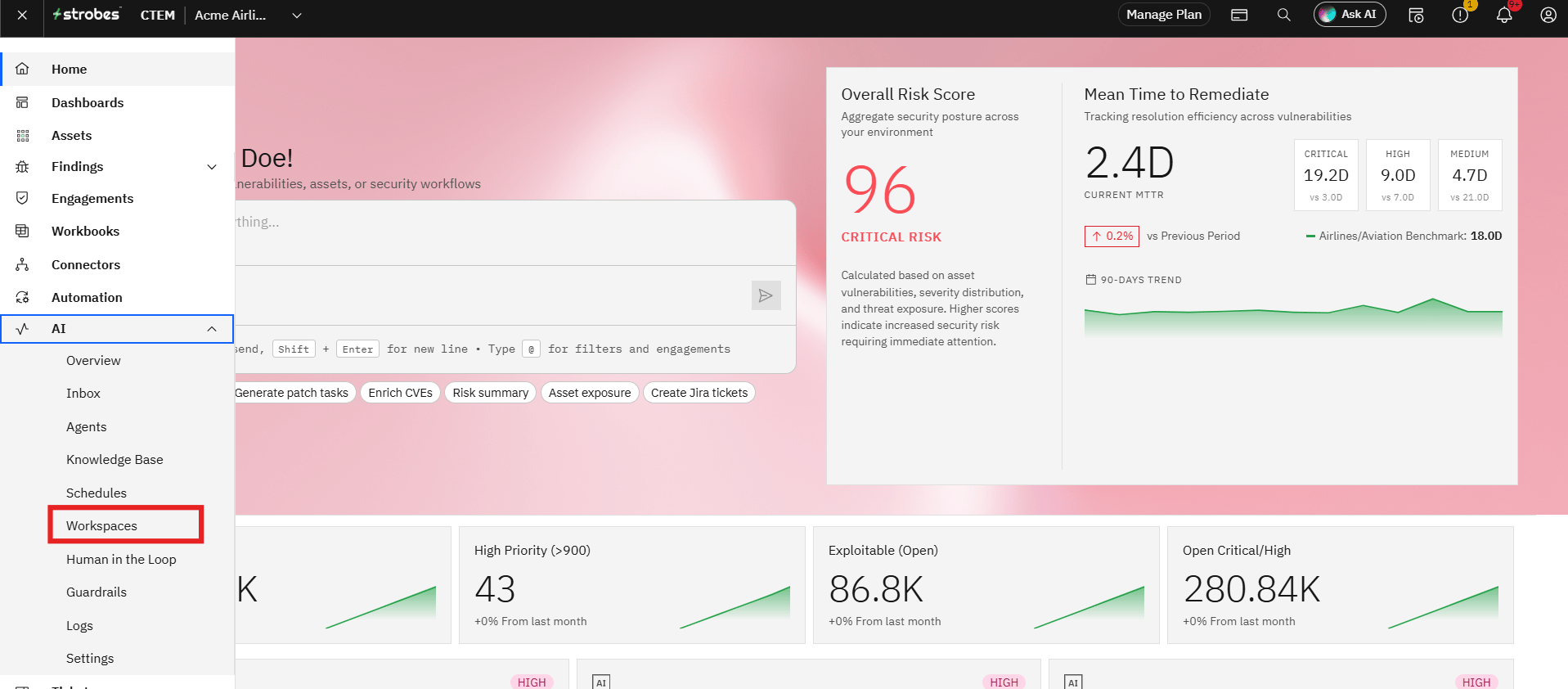Open AI Logs
1568x689 pixels.
tap(79, 625)
